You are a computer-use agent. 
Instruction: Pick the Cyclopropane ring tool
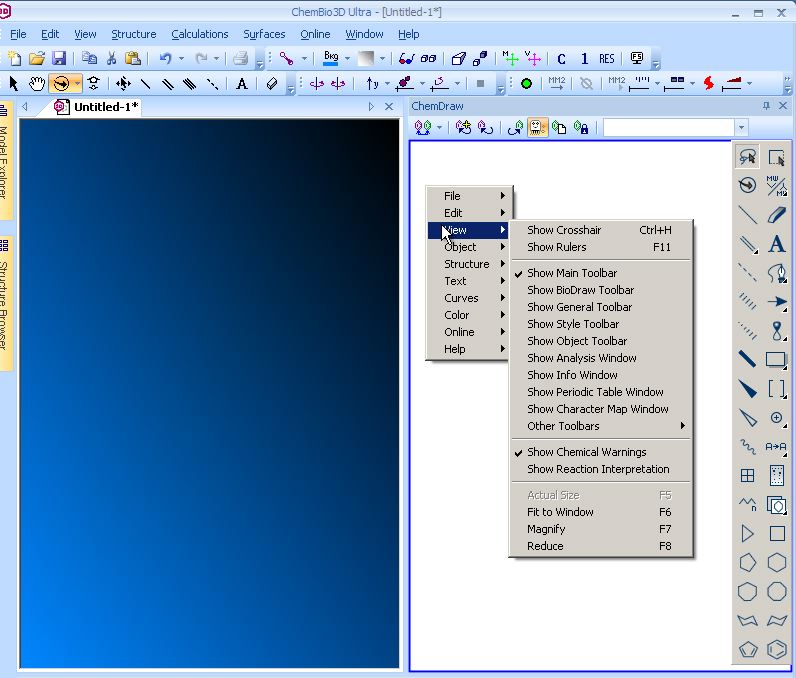point(747,533)
